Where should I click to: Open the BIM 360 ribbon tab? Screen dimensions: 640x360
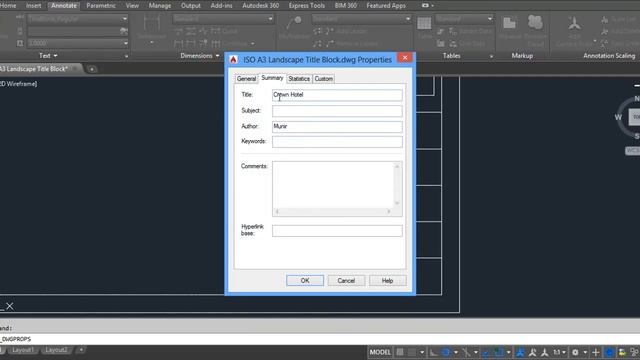345,6
